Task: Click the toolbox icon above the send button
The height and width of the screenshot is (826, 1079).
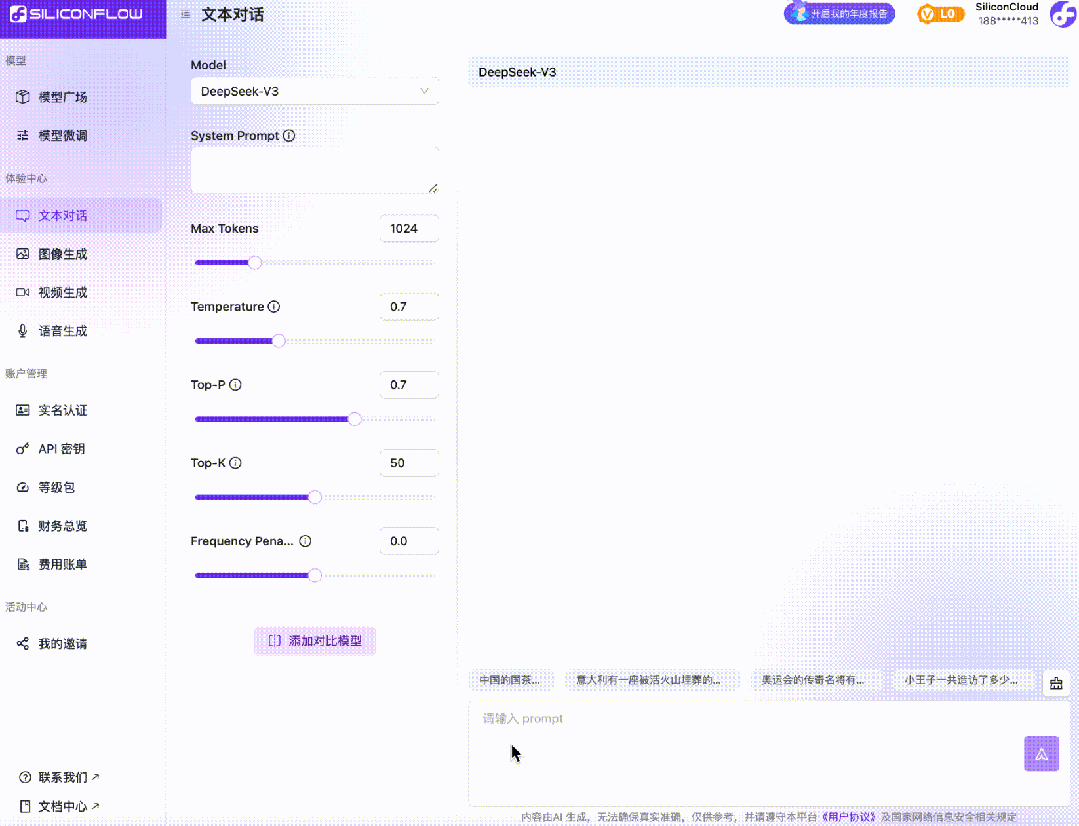Action: [x=1056, y=684]
